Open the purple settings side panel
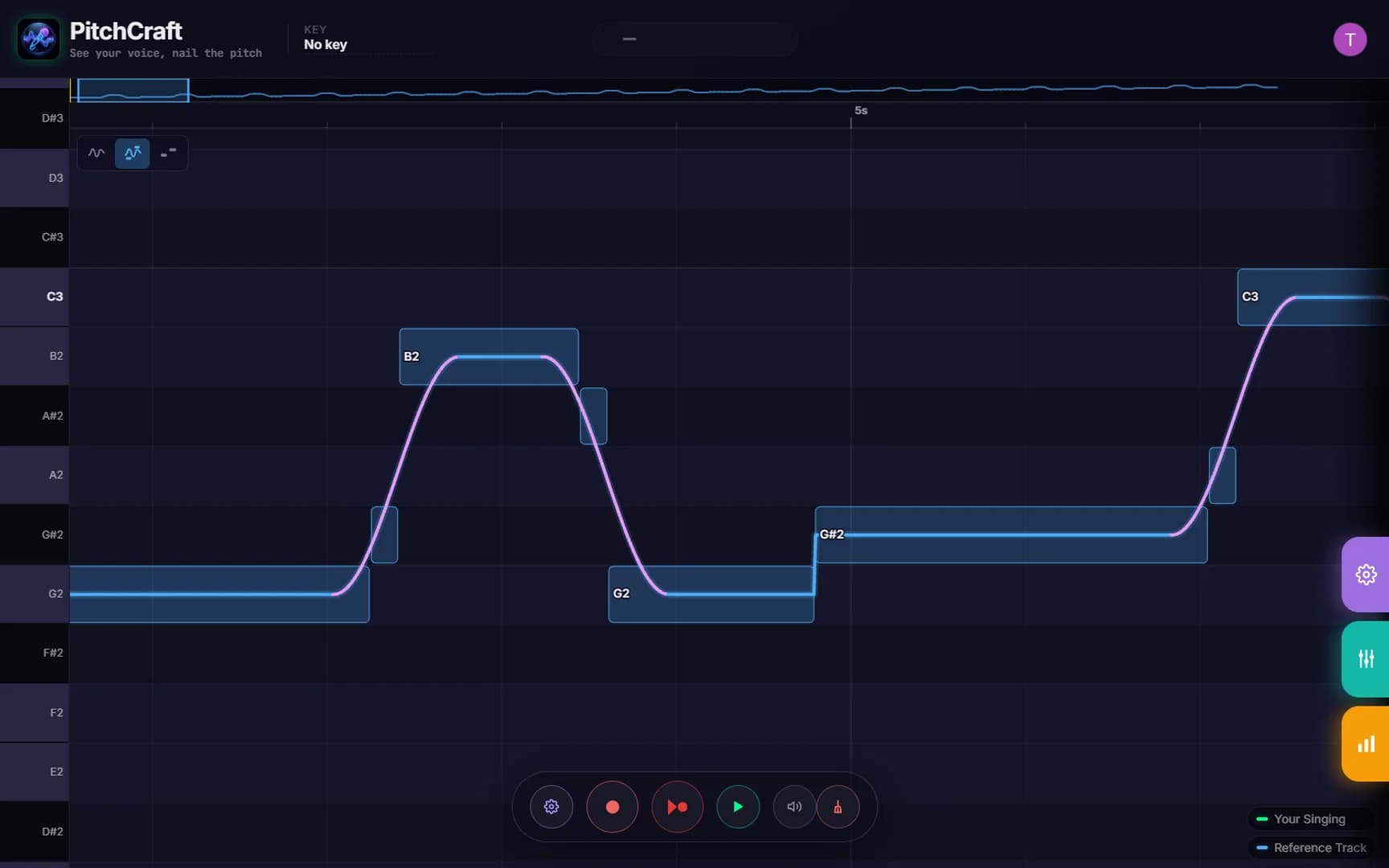Viewport: 1389px width, 868px height. coord(1366,574)
